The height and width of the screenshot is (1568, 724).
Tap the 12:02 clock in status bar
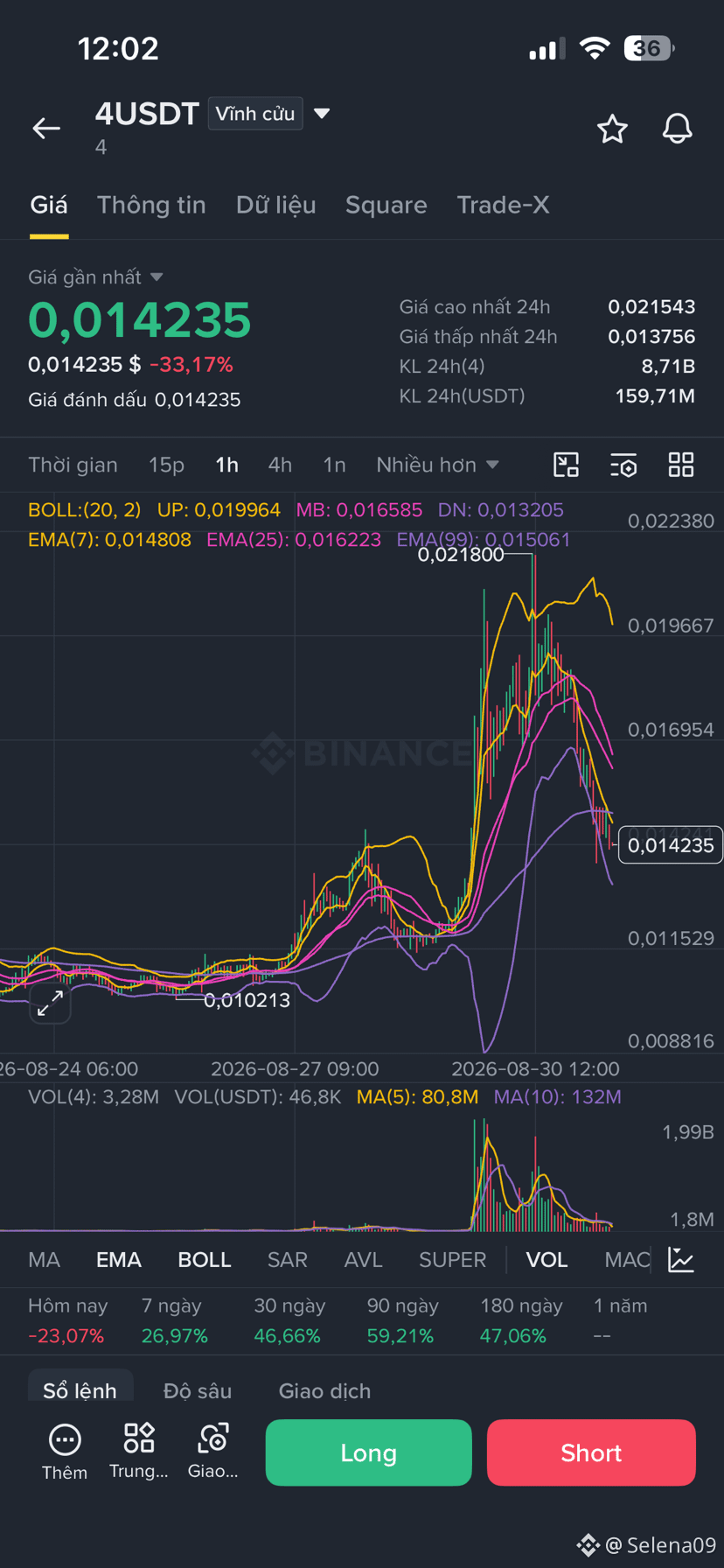pyautogui.click(x=118, y=48)
